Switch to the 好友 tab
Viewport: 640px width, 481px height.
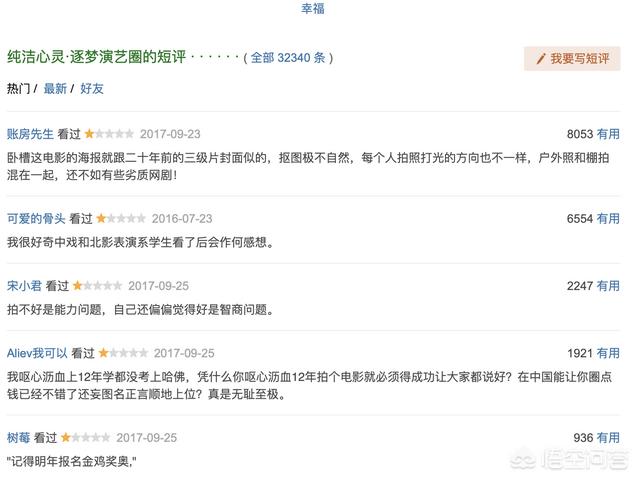(92, 88)
